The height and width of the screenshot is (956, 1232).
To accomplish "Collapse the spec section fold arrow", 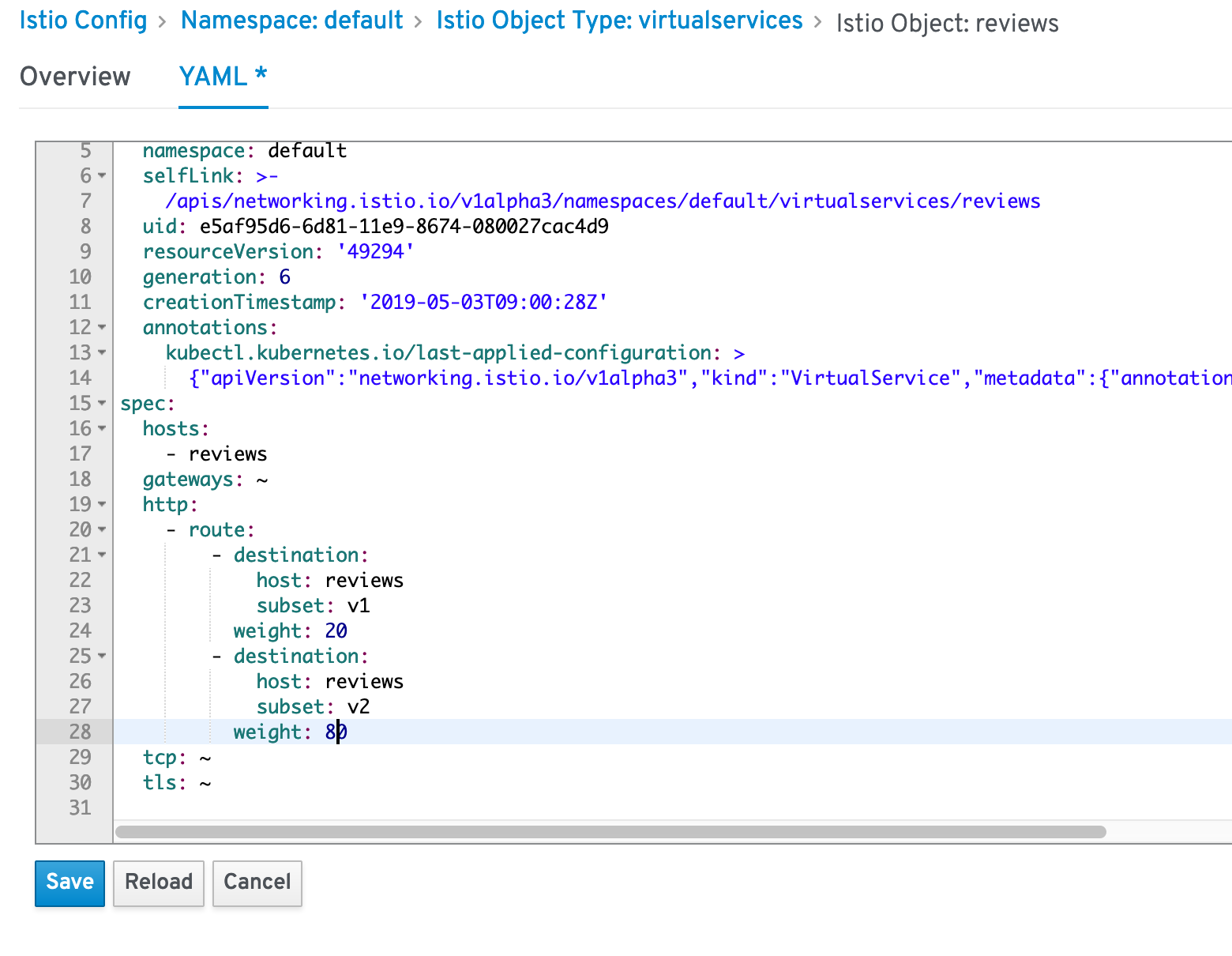I will click(x=102, y=403).
